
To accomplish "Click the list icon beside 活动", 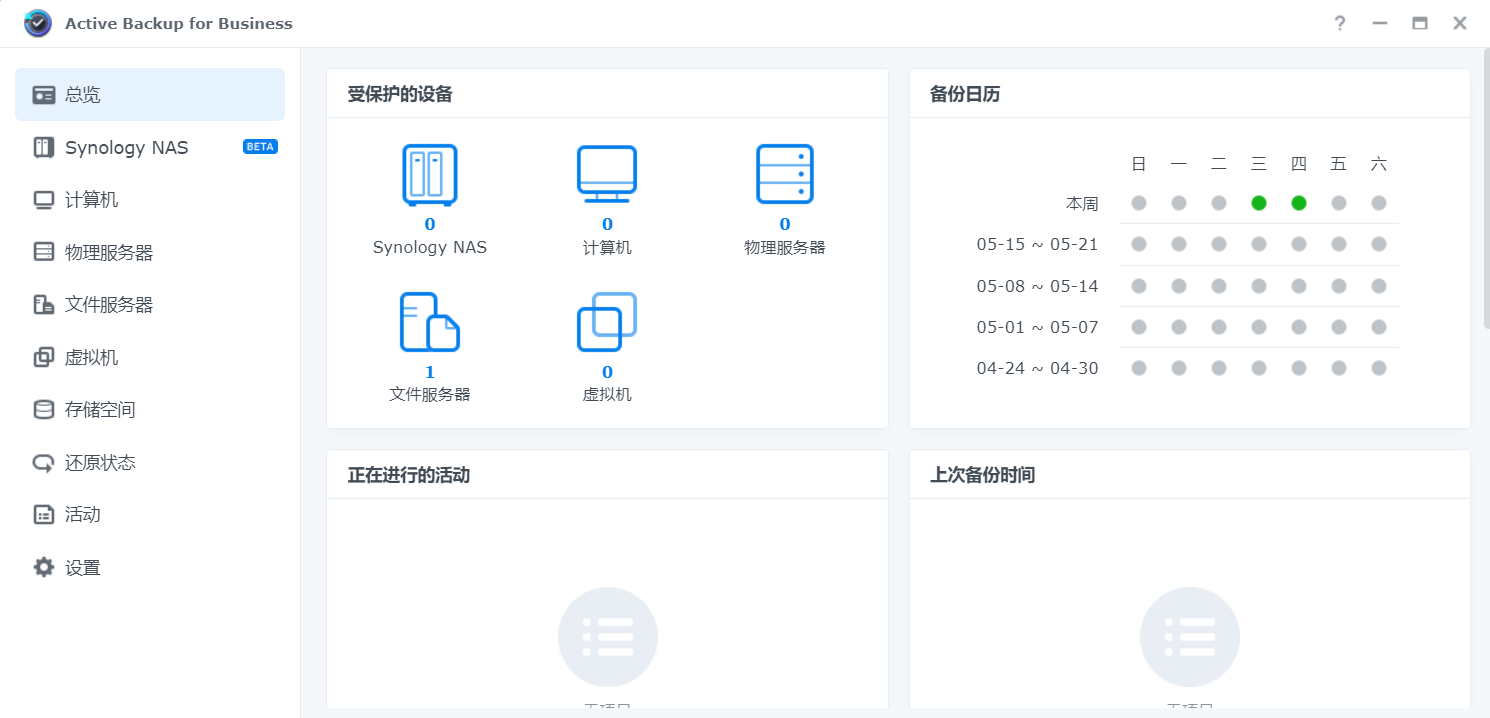I will [x=44, y=515].
